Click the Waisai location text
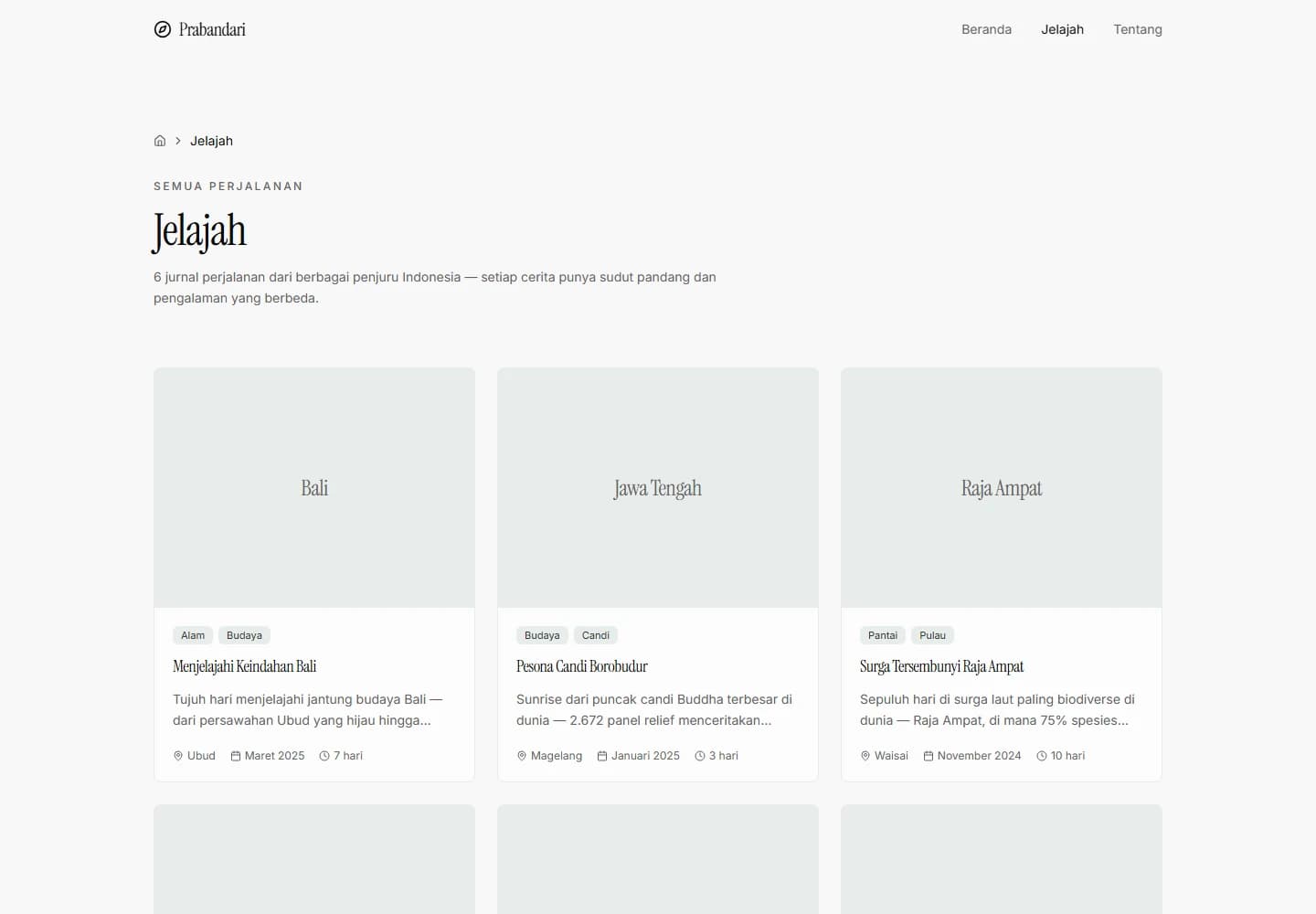Image resolution: width=1316 pixels, height=914 pixels. pos(891,756)
